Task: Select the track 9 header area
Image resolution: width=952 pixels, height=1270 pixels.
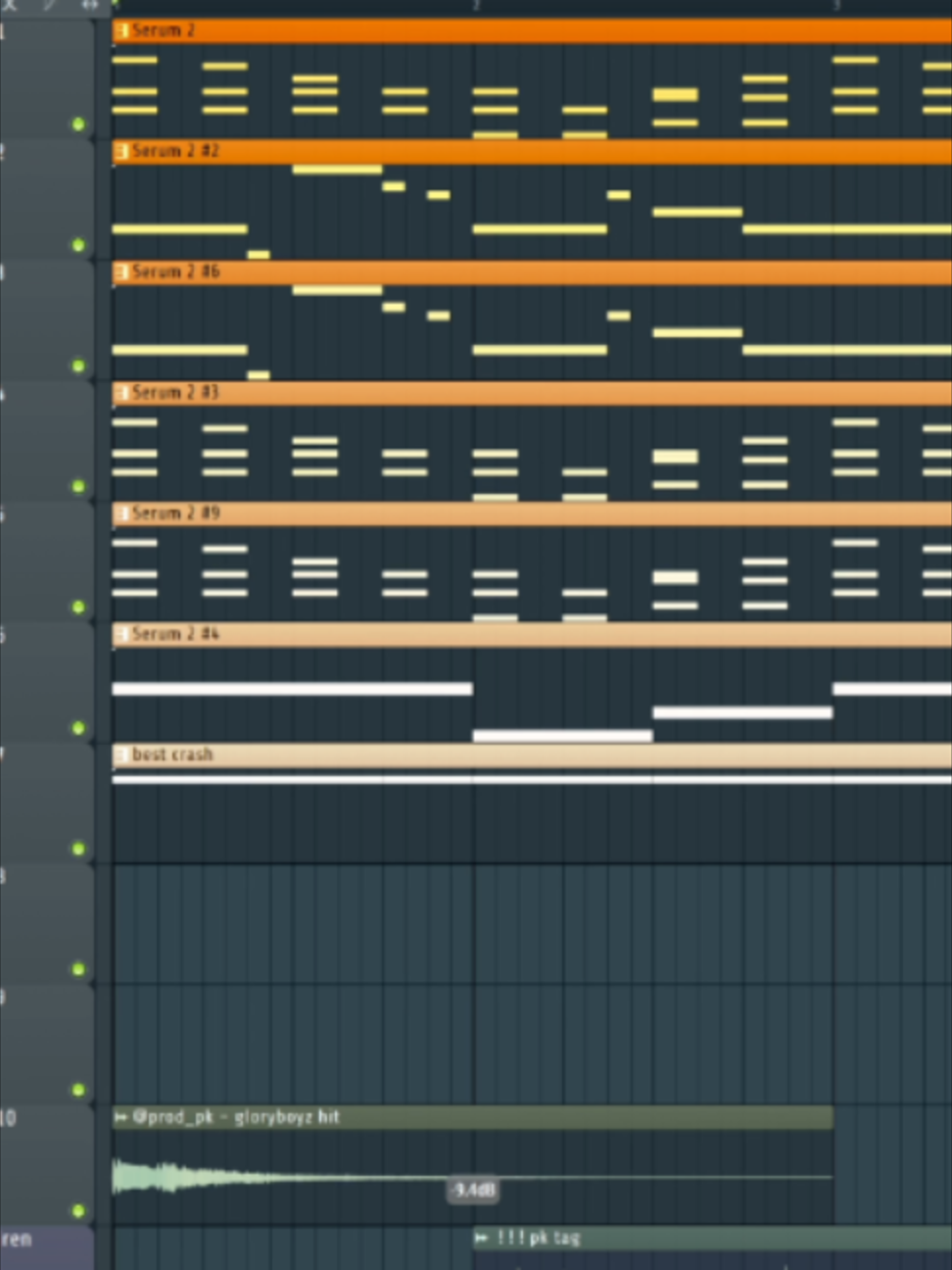Action: coord(47,1045)
